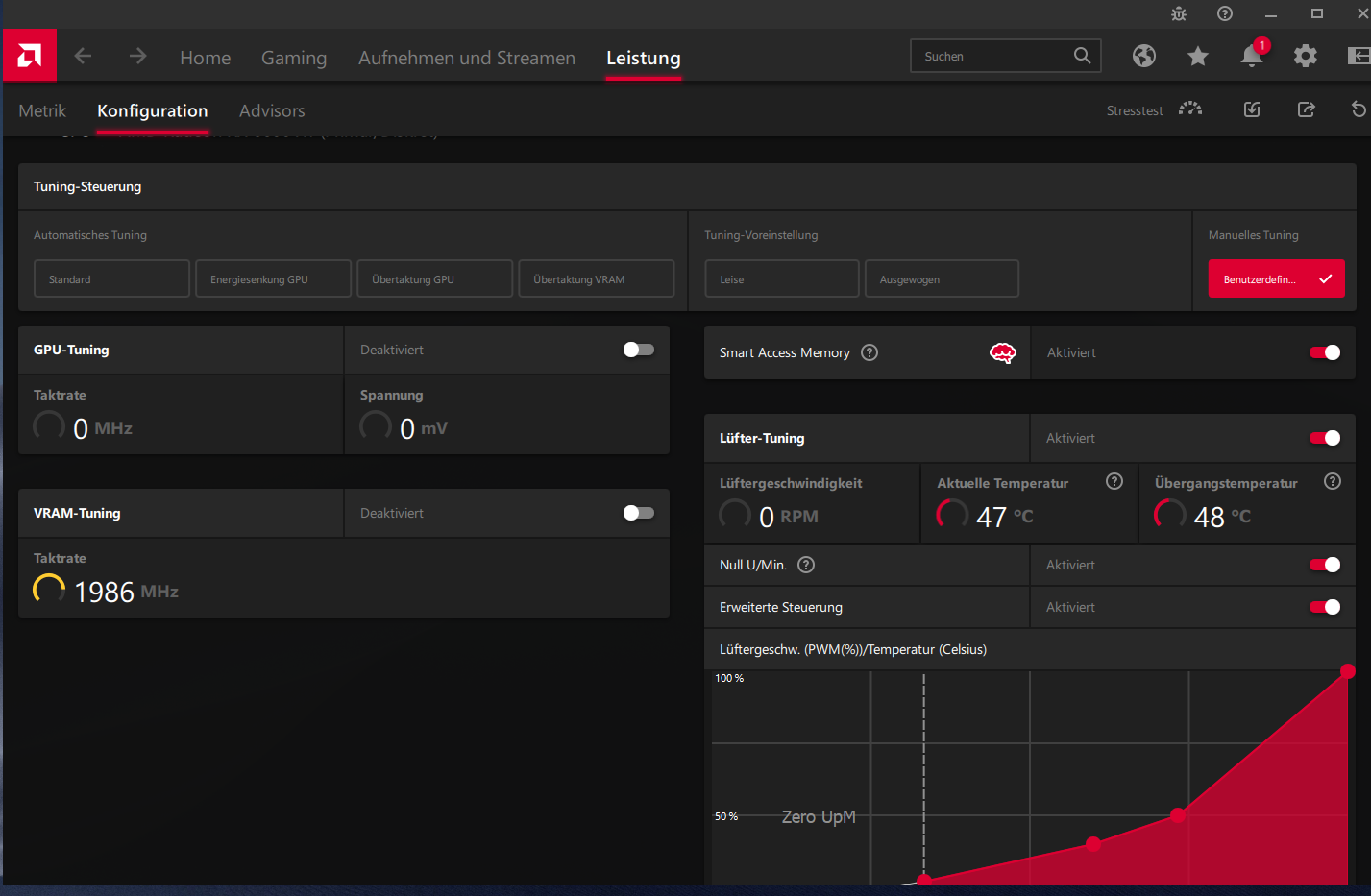Screen dimensions: 1371x896
Task: Open the bug report icon
Action: point(1179,13)
